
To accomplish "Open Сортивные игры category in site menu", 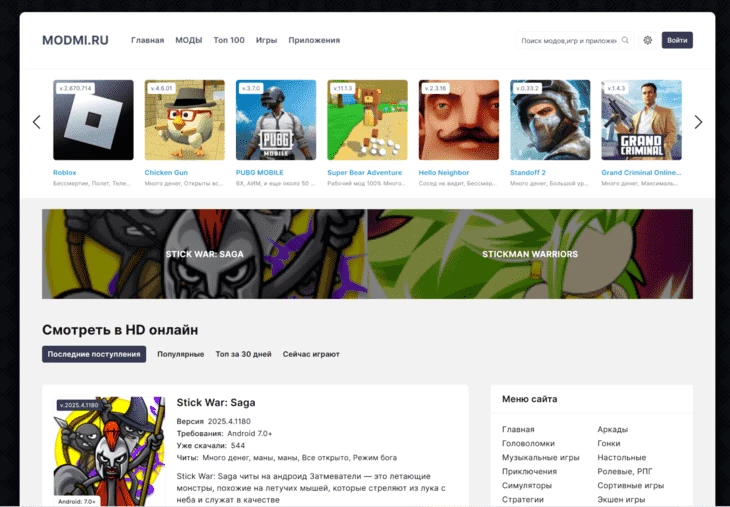I will tap(631, 485).
